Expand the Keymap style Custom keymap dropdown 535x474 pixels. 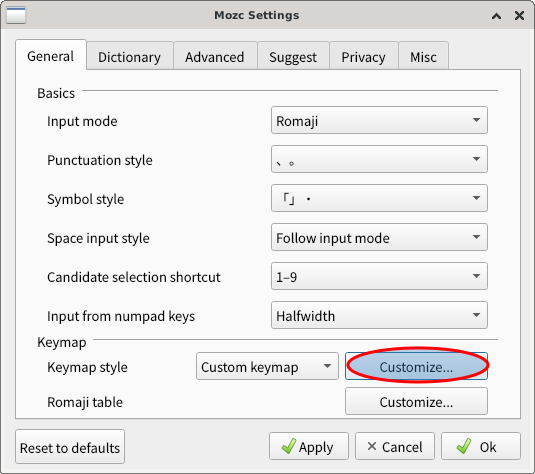tap(267, 367)
